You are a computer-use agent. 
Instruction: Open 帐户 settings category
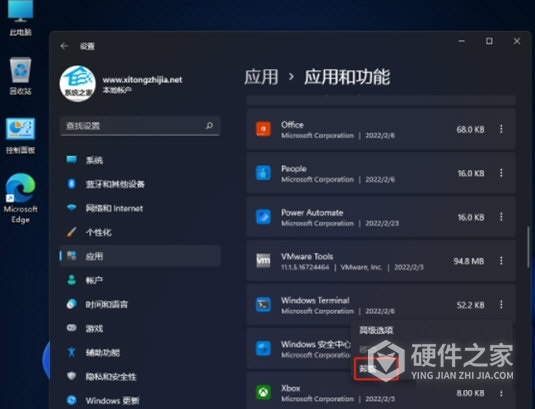tap(140, 280)
